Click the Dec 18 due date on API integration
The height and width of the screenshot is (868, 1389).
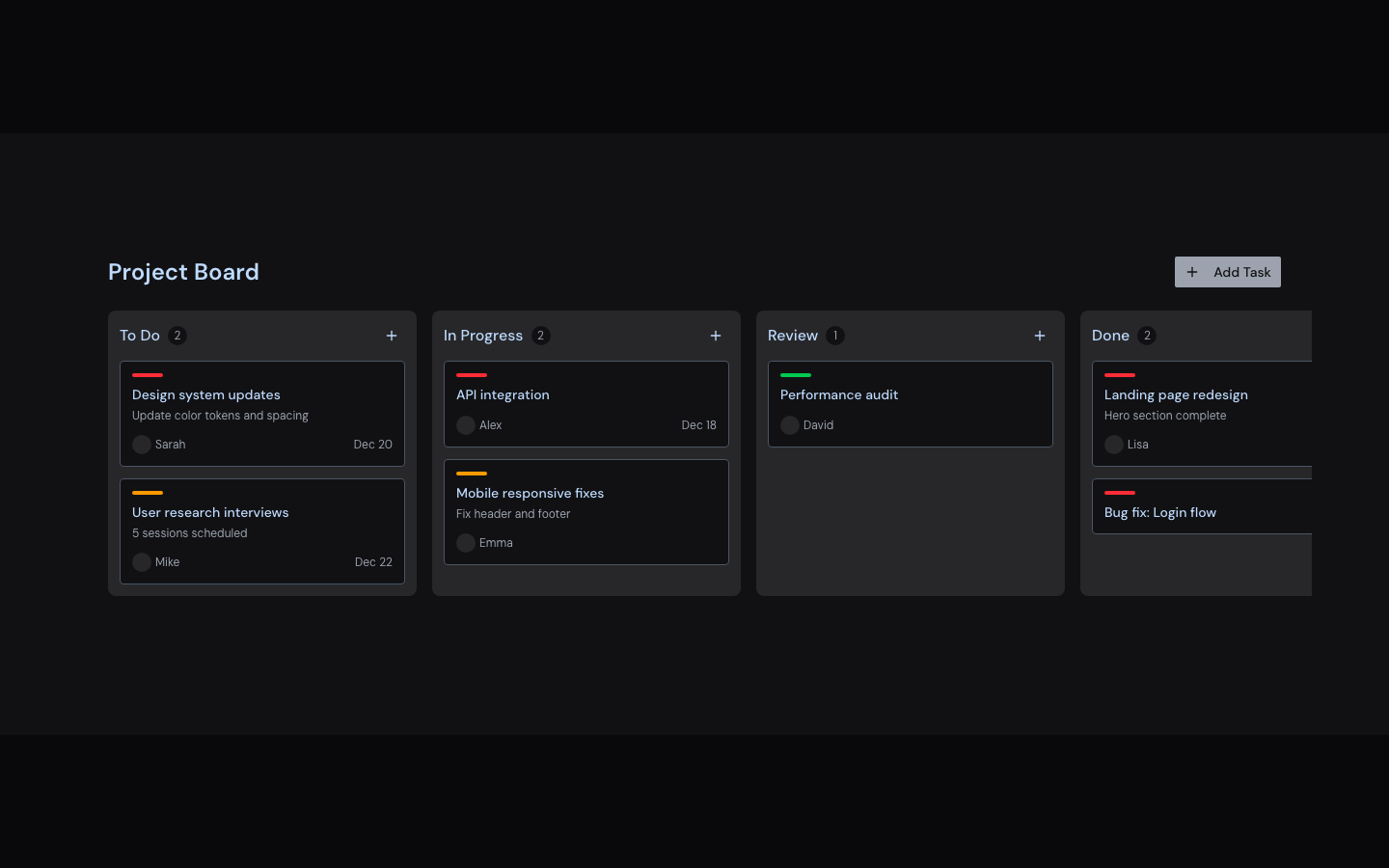pos(698,424)
